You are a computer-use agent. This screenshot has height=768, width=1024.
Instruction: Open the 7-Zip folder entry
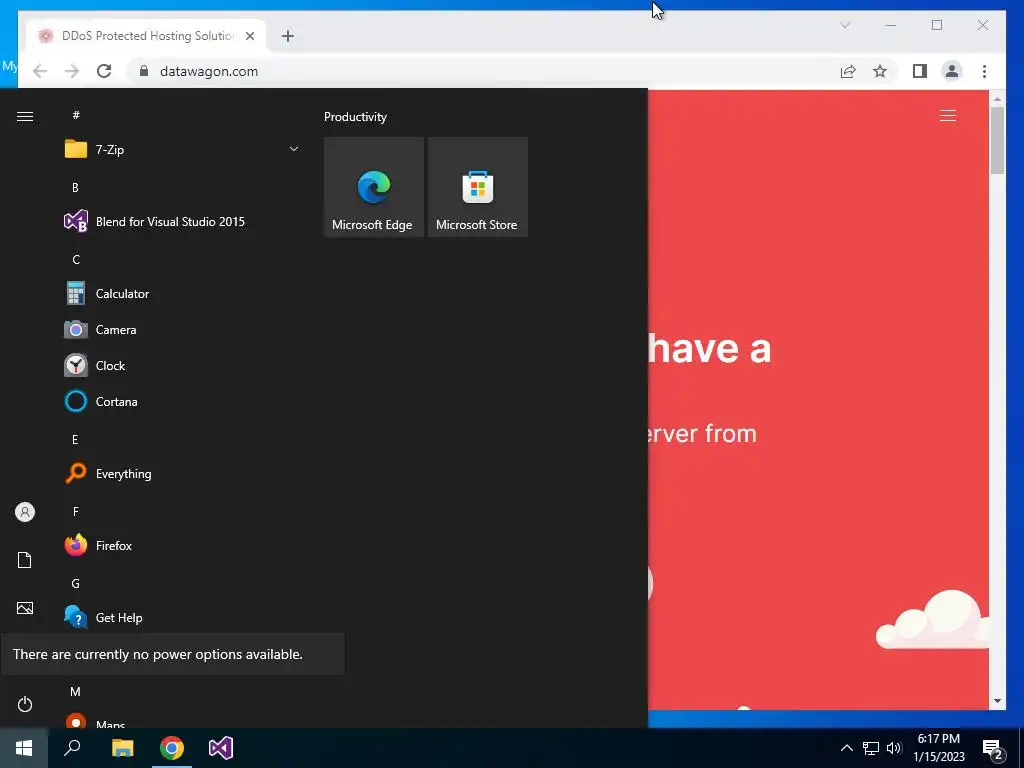pos(182,150)
